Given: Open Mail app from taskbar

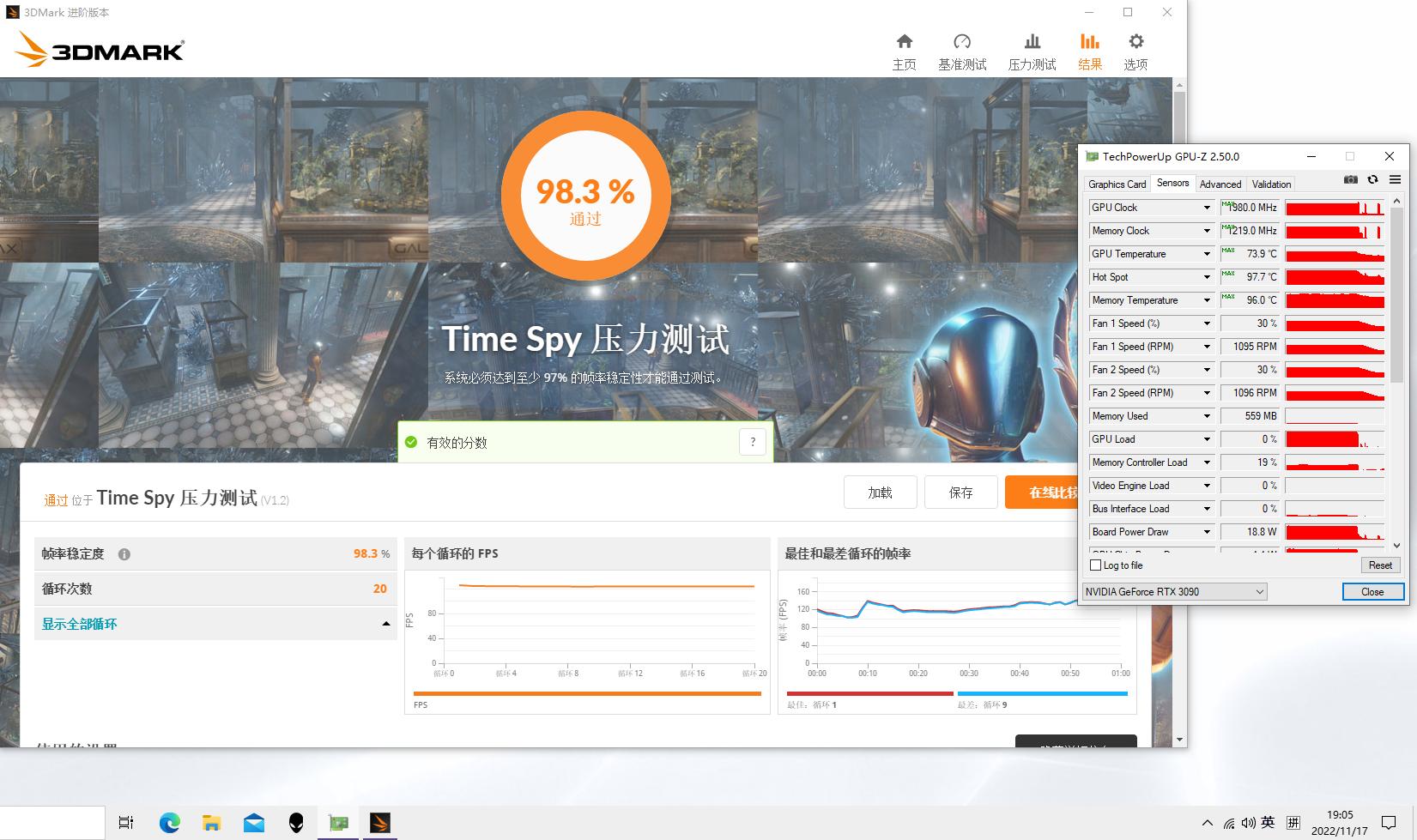Looking at the screenshot, I should 254,823.
